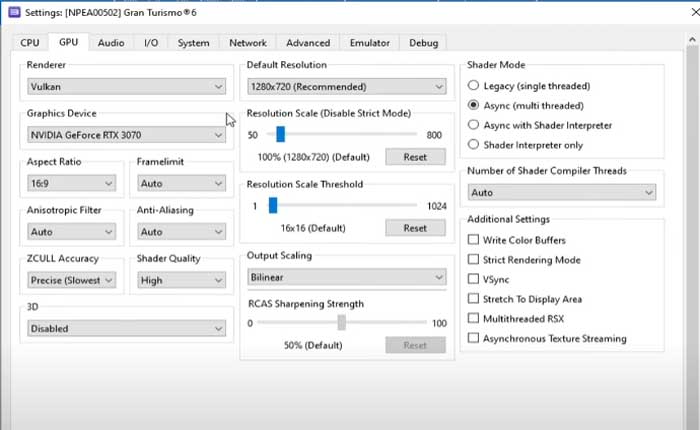
Task: Switch to the CPU tab
Action: coord(29,43)
